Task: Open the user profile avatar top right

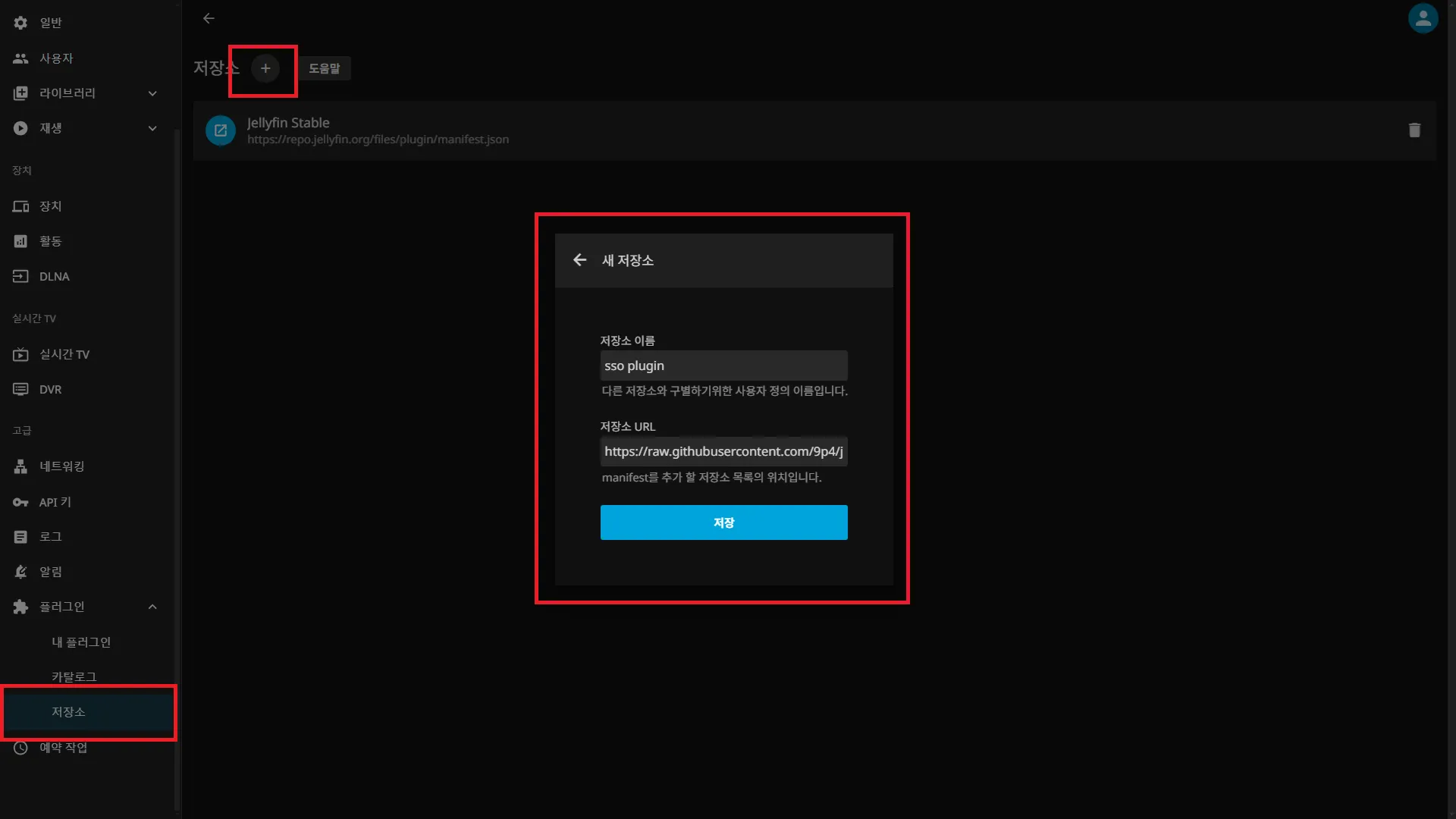Action: pos(1423,18)
